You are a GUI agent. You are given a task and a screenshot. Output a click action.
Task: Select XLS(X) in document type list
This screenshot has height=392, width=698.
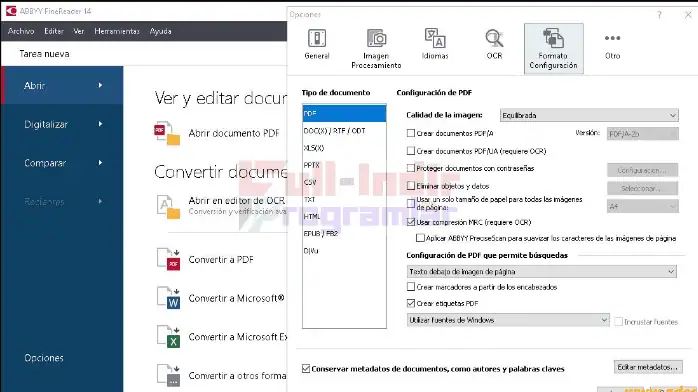[x=344, y=148]
